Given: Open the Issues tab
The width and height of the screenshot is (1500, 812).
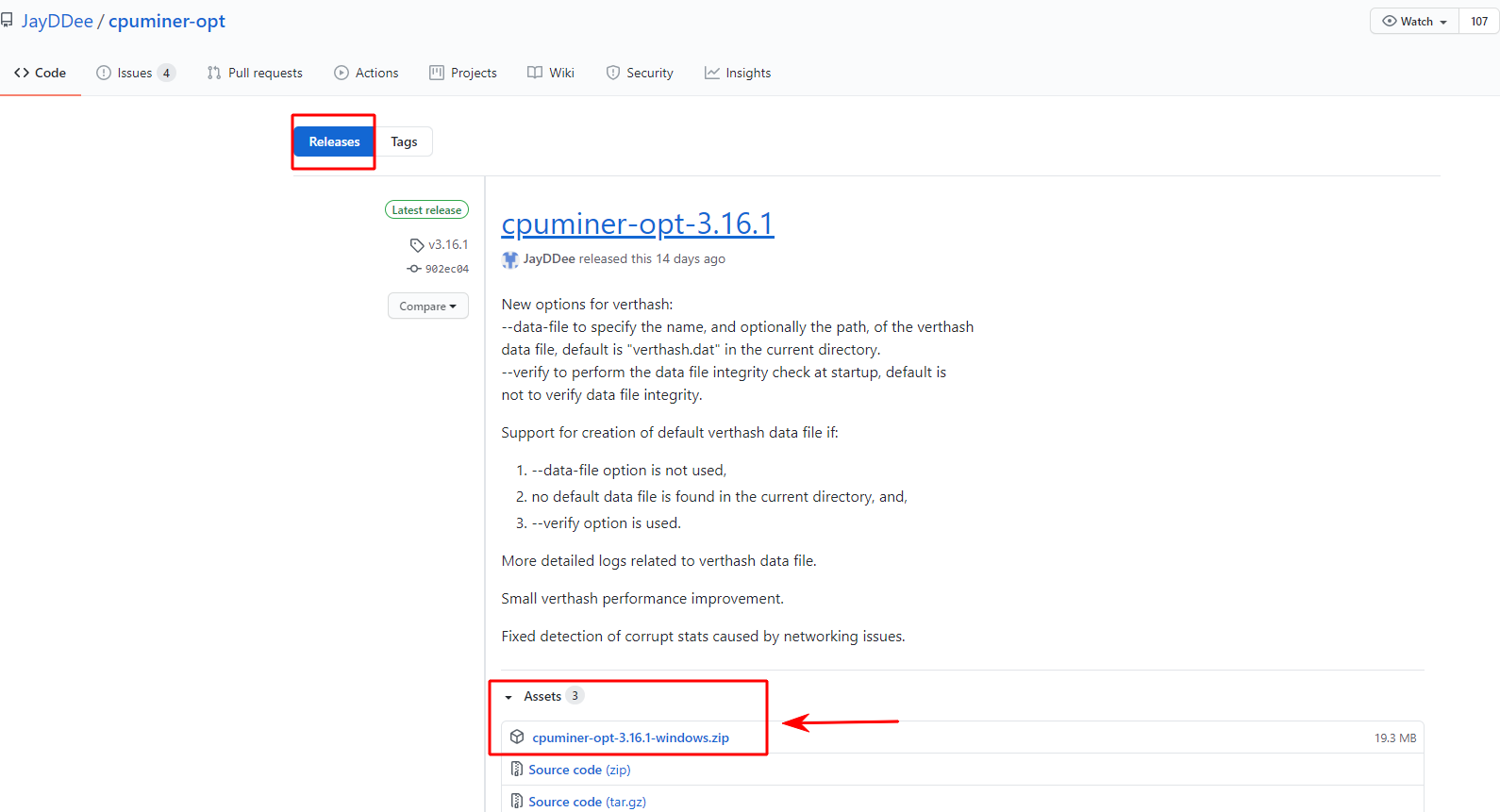Looking at the screenshot, I should (135, 73).
